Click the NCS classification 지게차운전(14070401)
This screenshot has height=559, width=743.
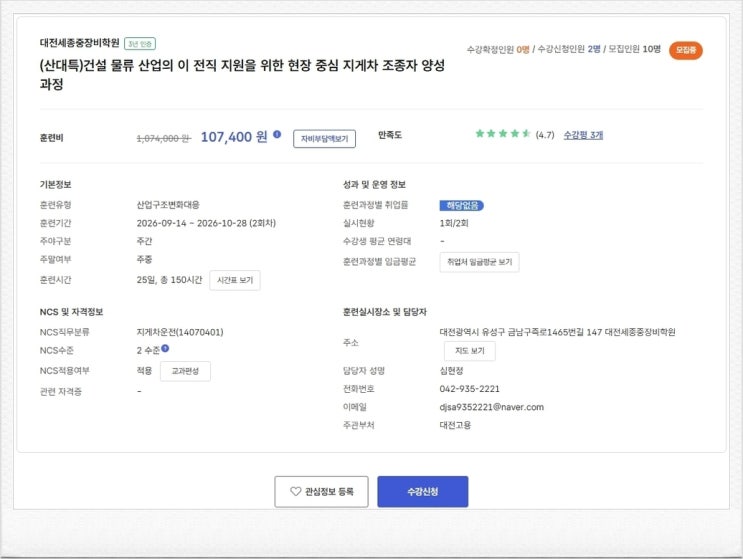tap(180, 332)
